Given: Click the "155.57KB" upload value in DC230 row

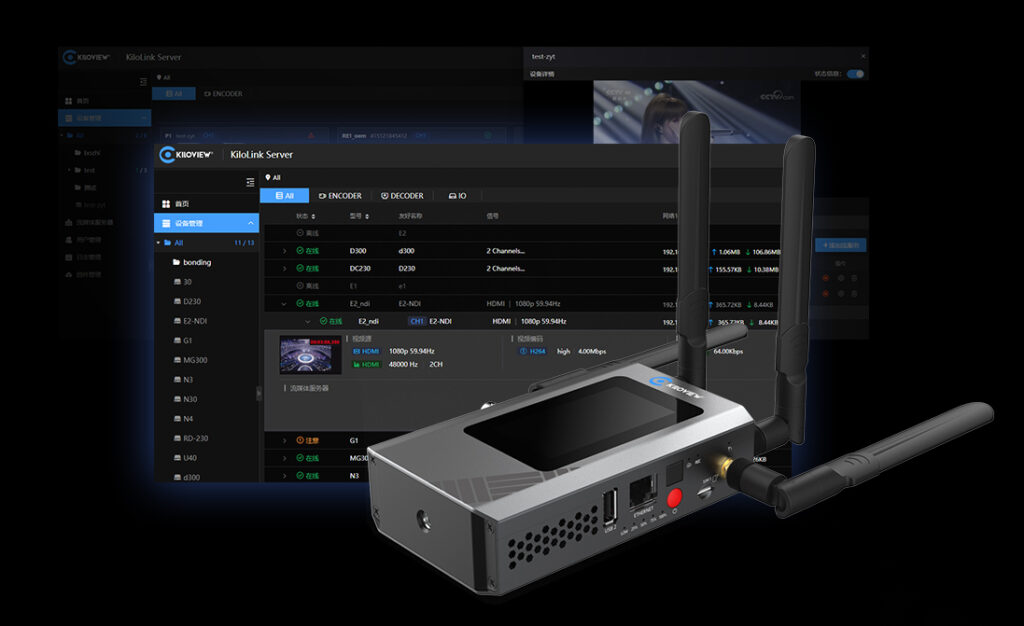Looking at the screenshot, I should [729, 270].
